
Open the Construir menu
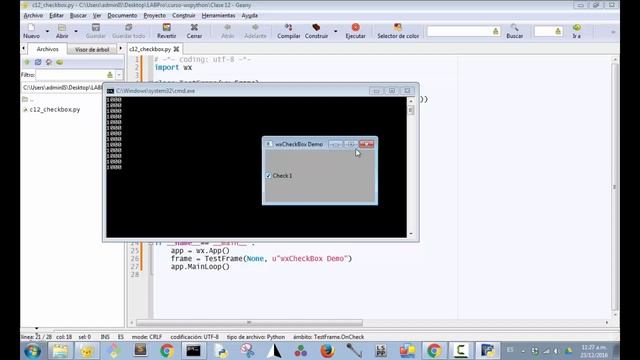pos(184,16)
